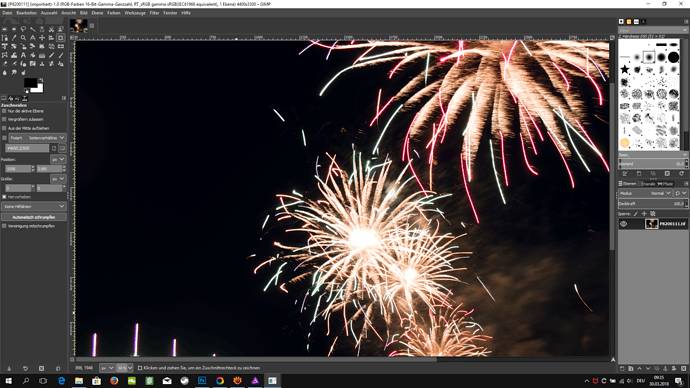Switch to the Kanäle tab
The image size is (690, 388).
[647, 184]
